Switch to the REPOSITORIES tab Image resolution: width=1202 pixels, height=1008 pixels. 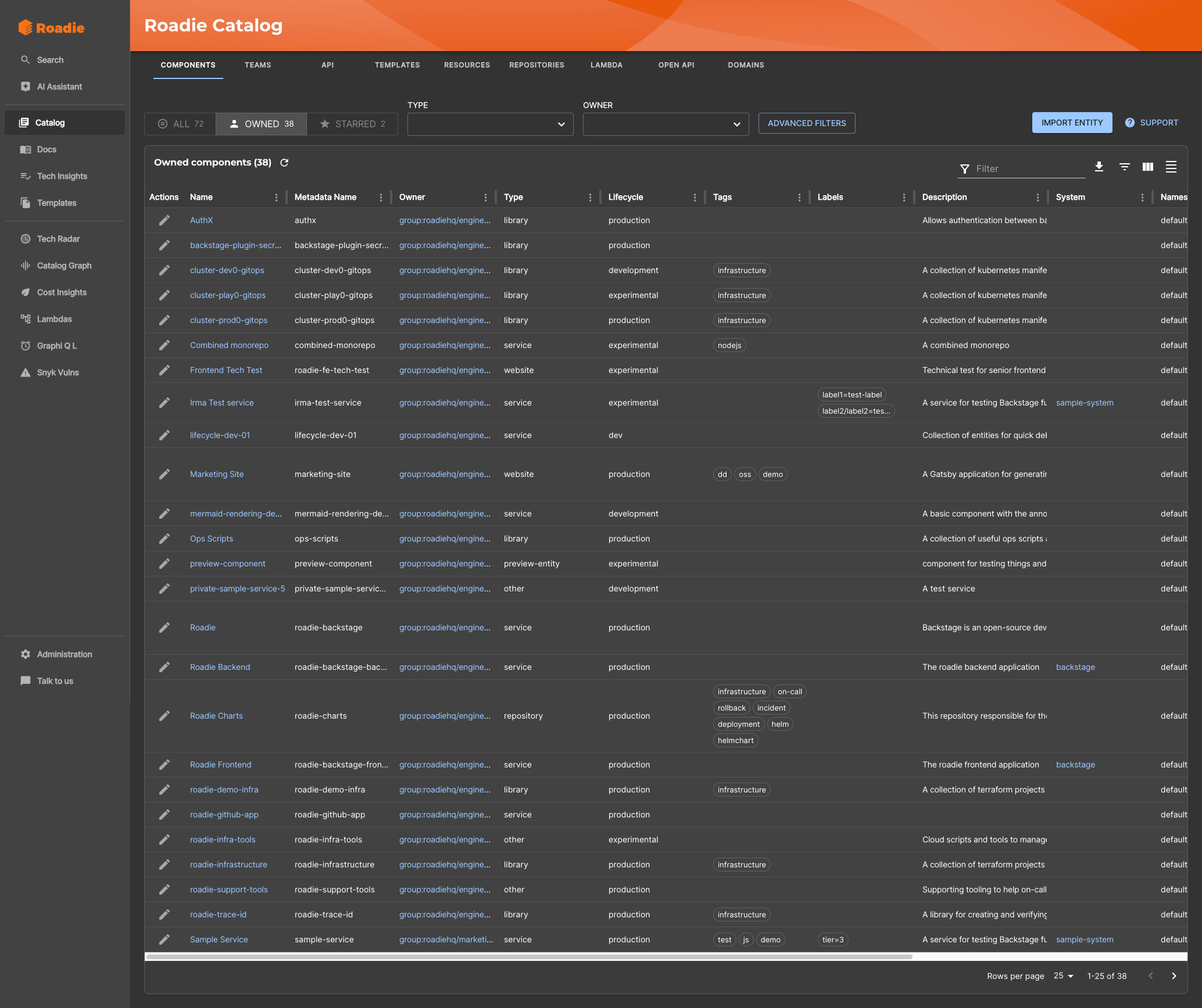pyautogui.click(x=537, y=65)
